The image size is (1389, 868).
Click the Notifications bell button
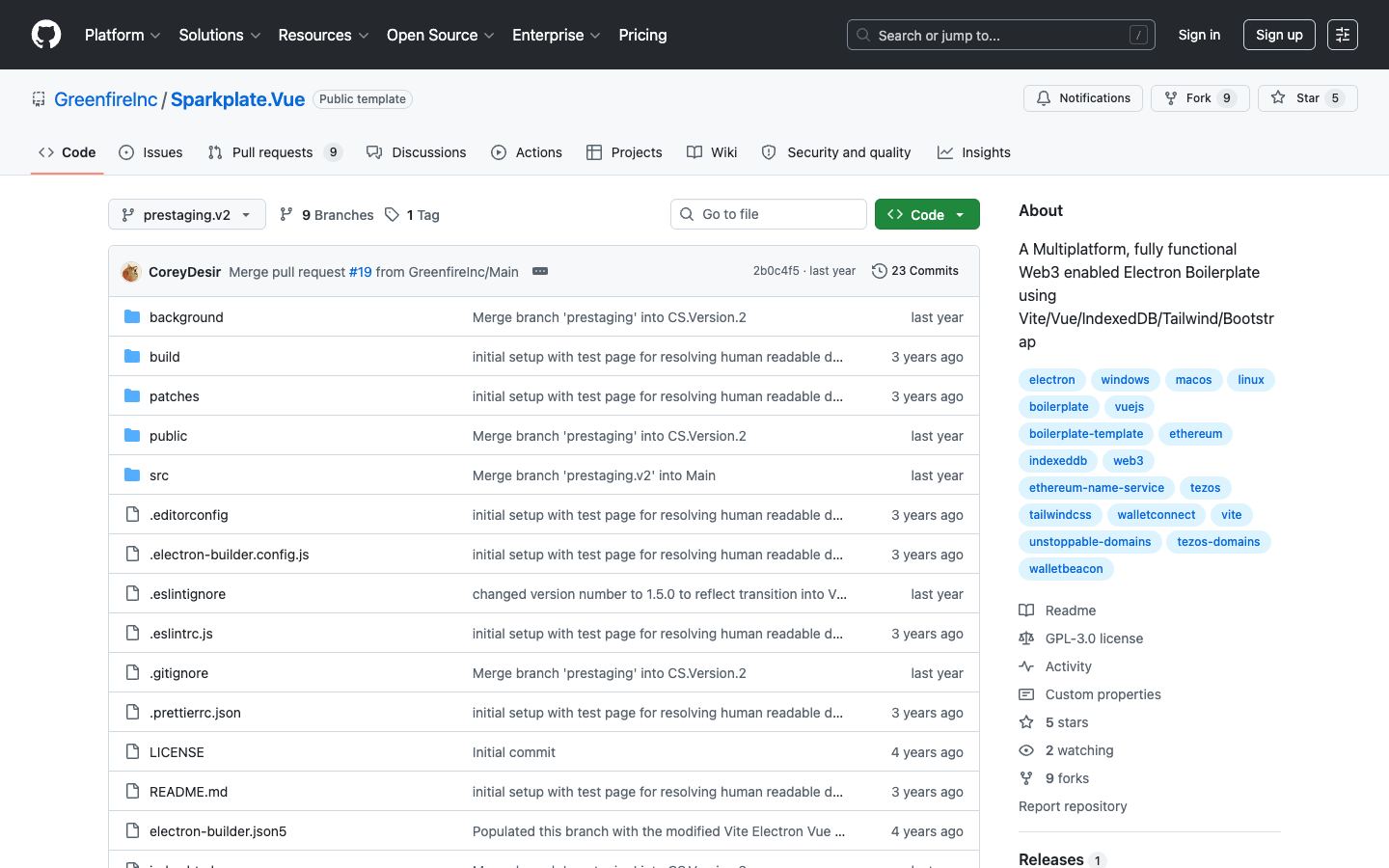1083,98
